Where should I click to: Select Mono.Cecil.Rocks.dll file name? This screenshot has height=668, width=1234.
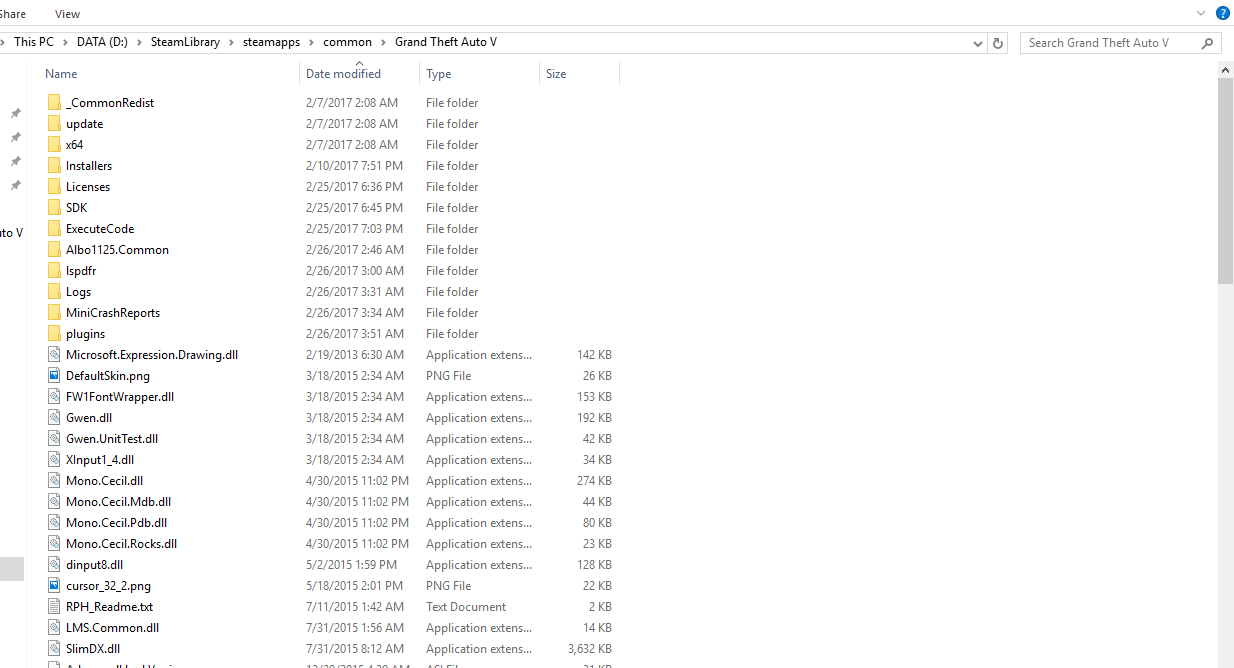(122, 543)
